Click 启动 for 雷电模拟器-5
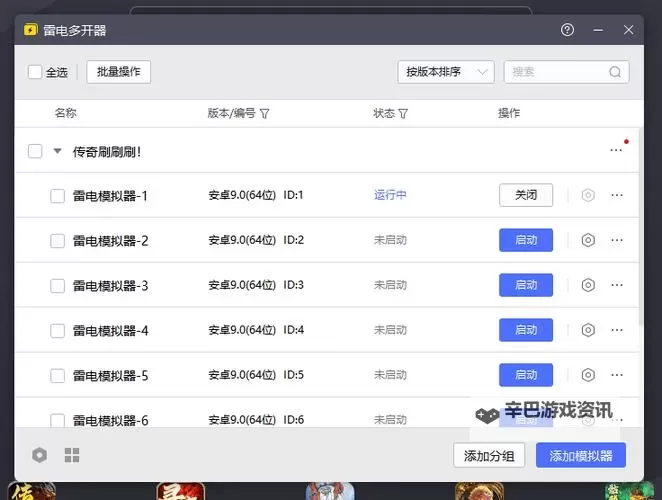The width and height of the screenshot is (662, 500). click(x=526, y=375)
